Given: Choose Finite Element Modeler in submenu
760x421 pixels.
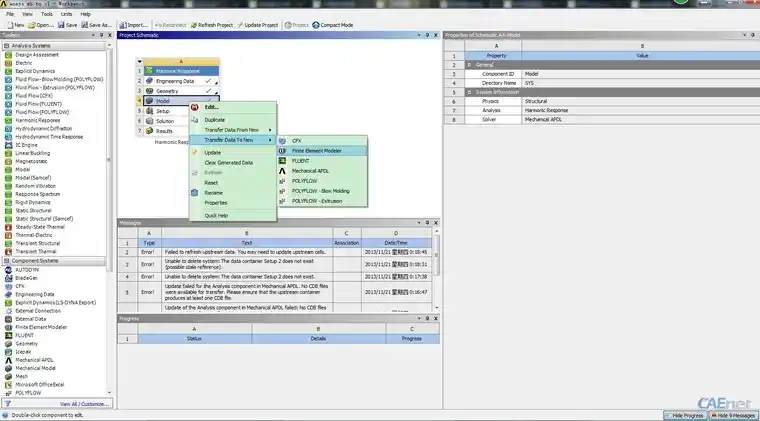Looking at the screenshot, I should point(322,151).
